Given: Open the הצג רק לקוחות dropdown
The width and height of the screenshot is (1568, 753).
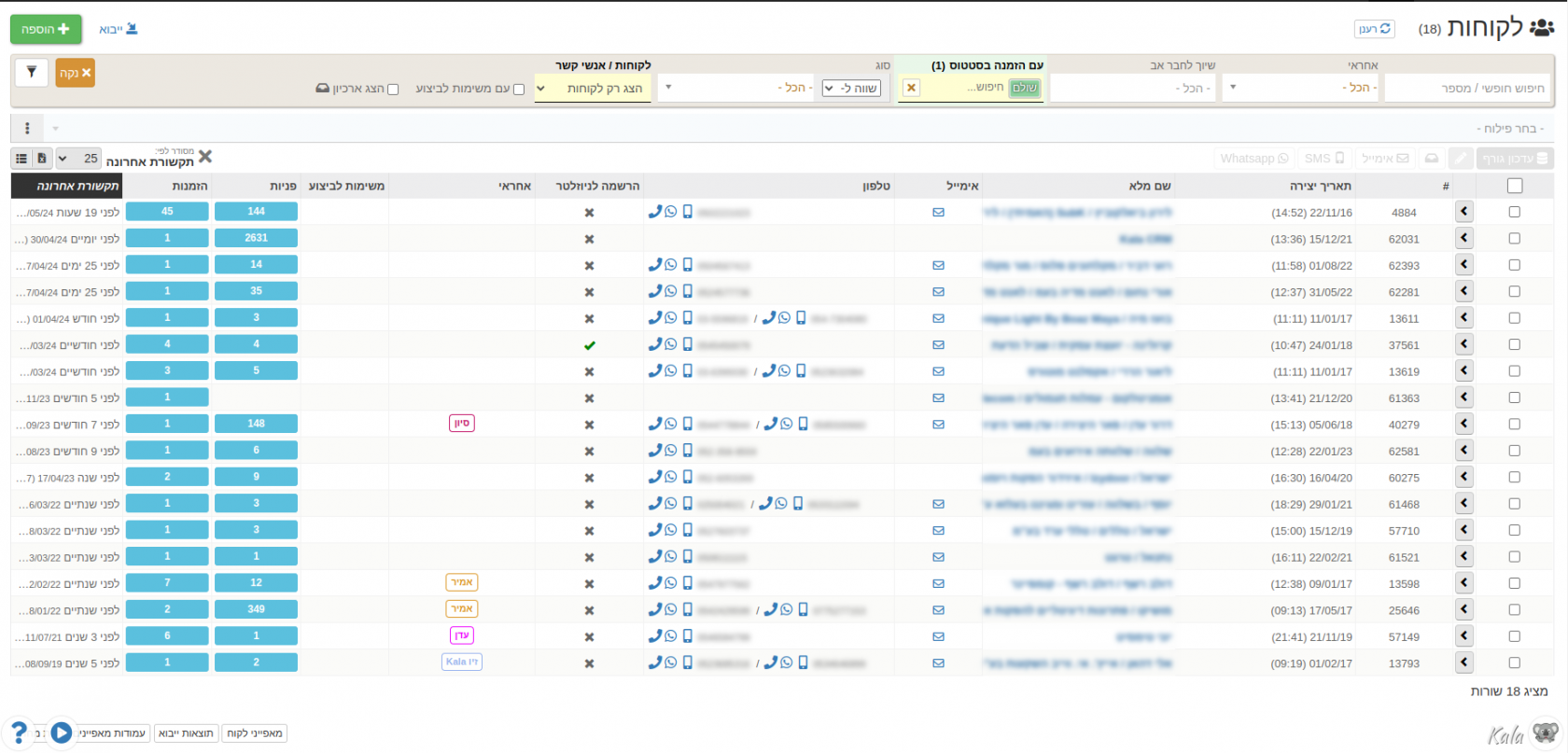Looking at the screenshot, I should pyautogui.click(x=593, y=89).
